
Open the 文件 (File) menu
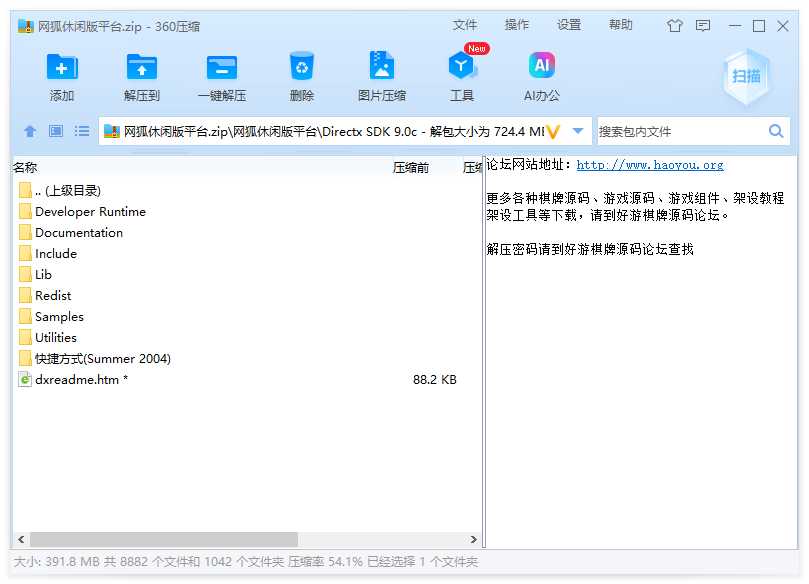tap(465, 25)
